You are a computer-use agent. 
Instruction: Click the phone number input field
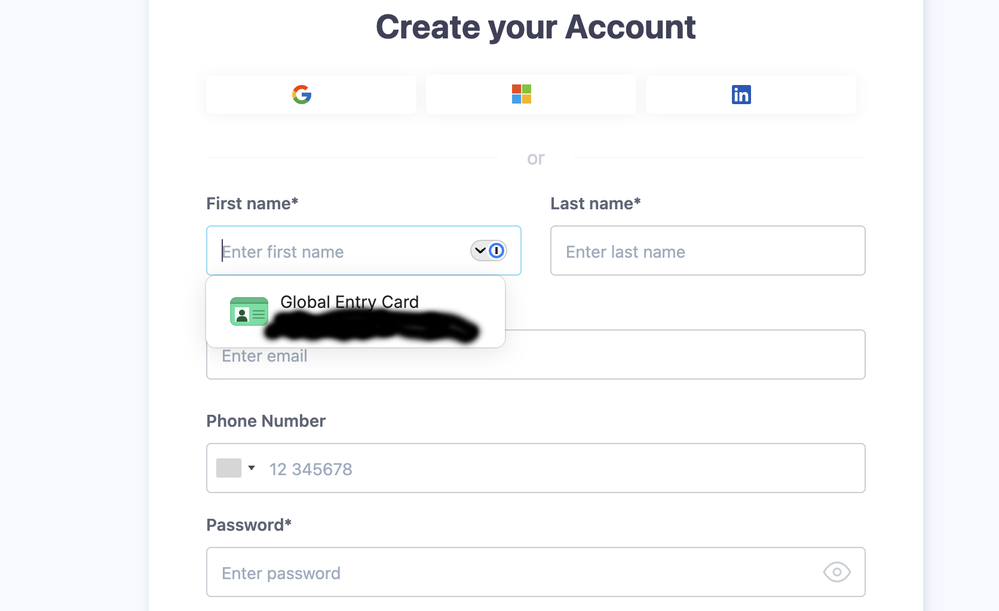[560, 468]
